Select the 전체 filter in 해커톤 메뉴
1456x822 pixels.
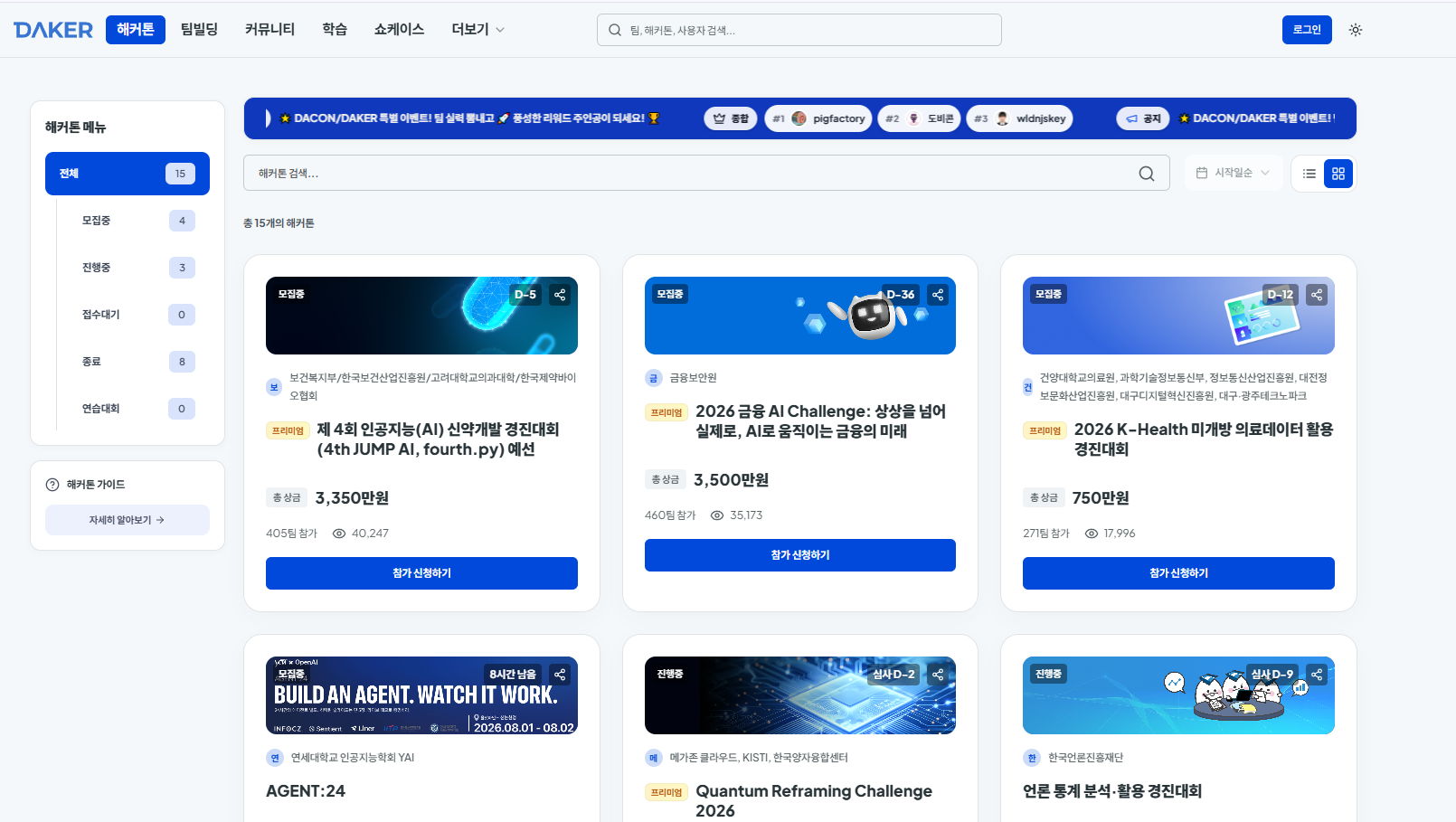tap(128, 174)
